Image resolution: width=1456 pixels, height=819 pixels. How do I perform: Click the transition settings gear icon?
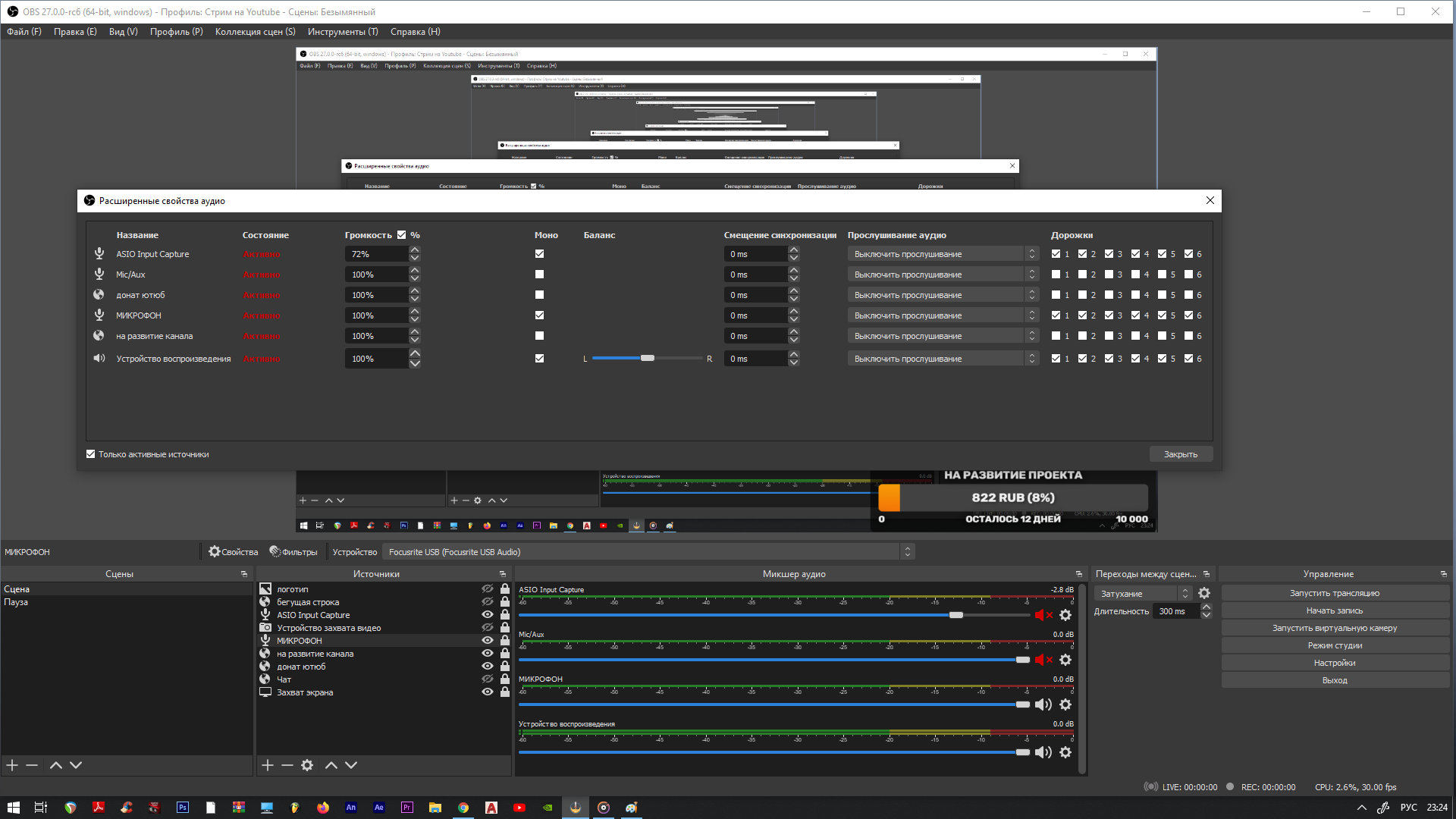coord(1204,594)
